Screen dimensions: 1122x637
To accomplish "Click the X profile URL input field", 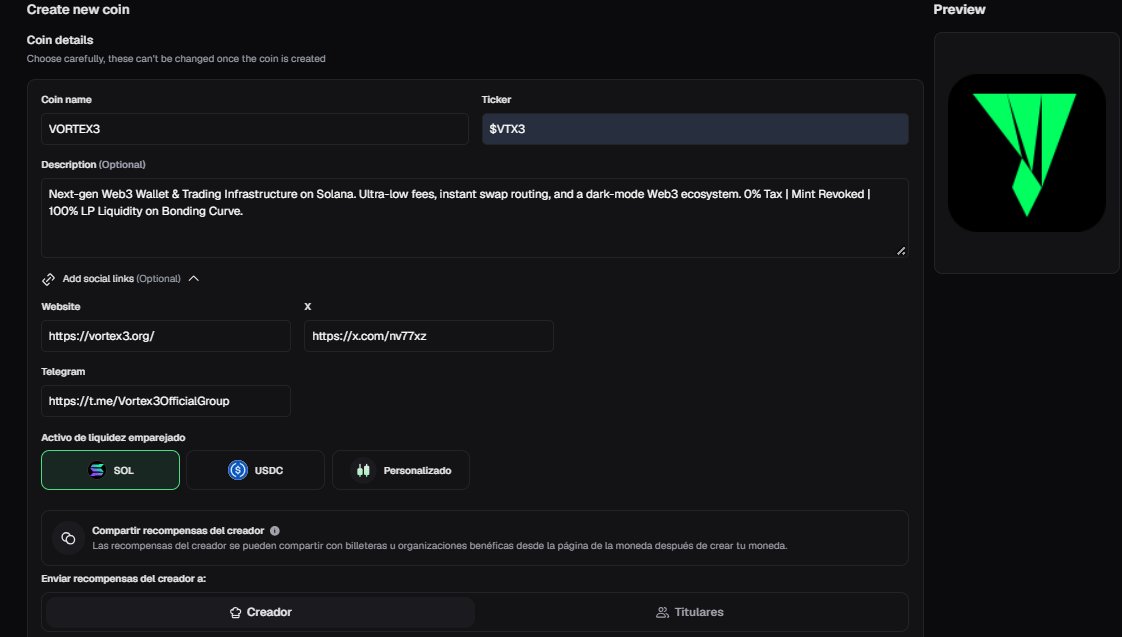I will [429, 336].
